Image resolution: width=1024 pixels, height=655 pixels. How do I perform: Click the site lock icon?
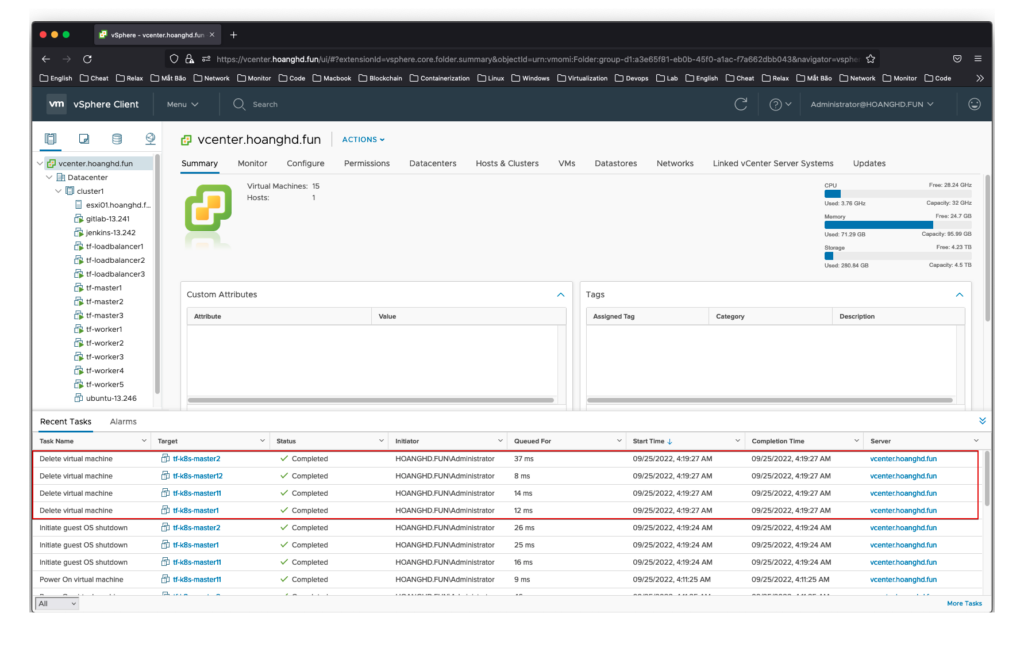(x=189, y=59)
